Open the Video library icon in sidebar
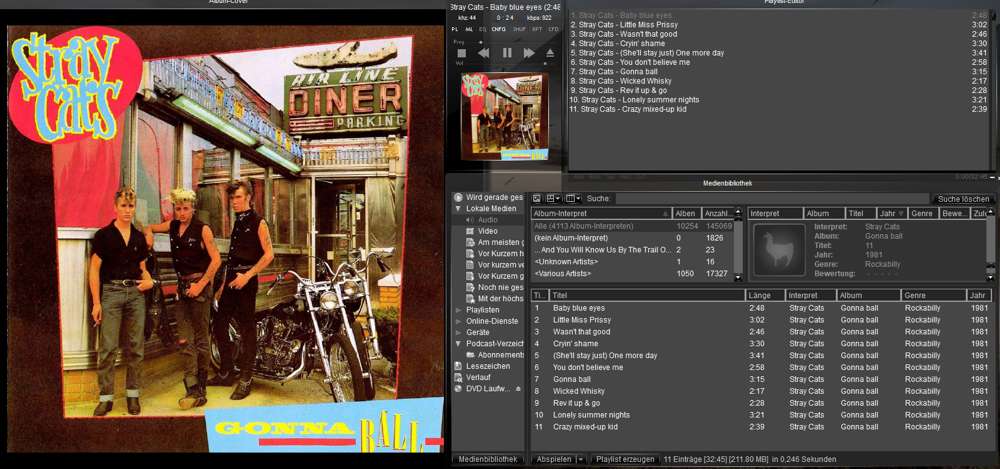Viewport: 1000px width, 469px height. tap(470, 230)
